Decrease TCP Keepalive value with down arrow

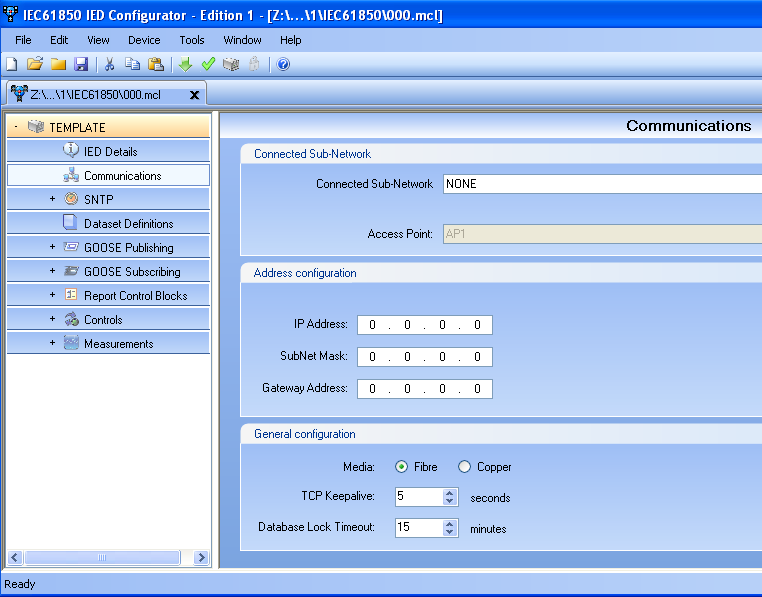coord(450,501)
